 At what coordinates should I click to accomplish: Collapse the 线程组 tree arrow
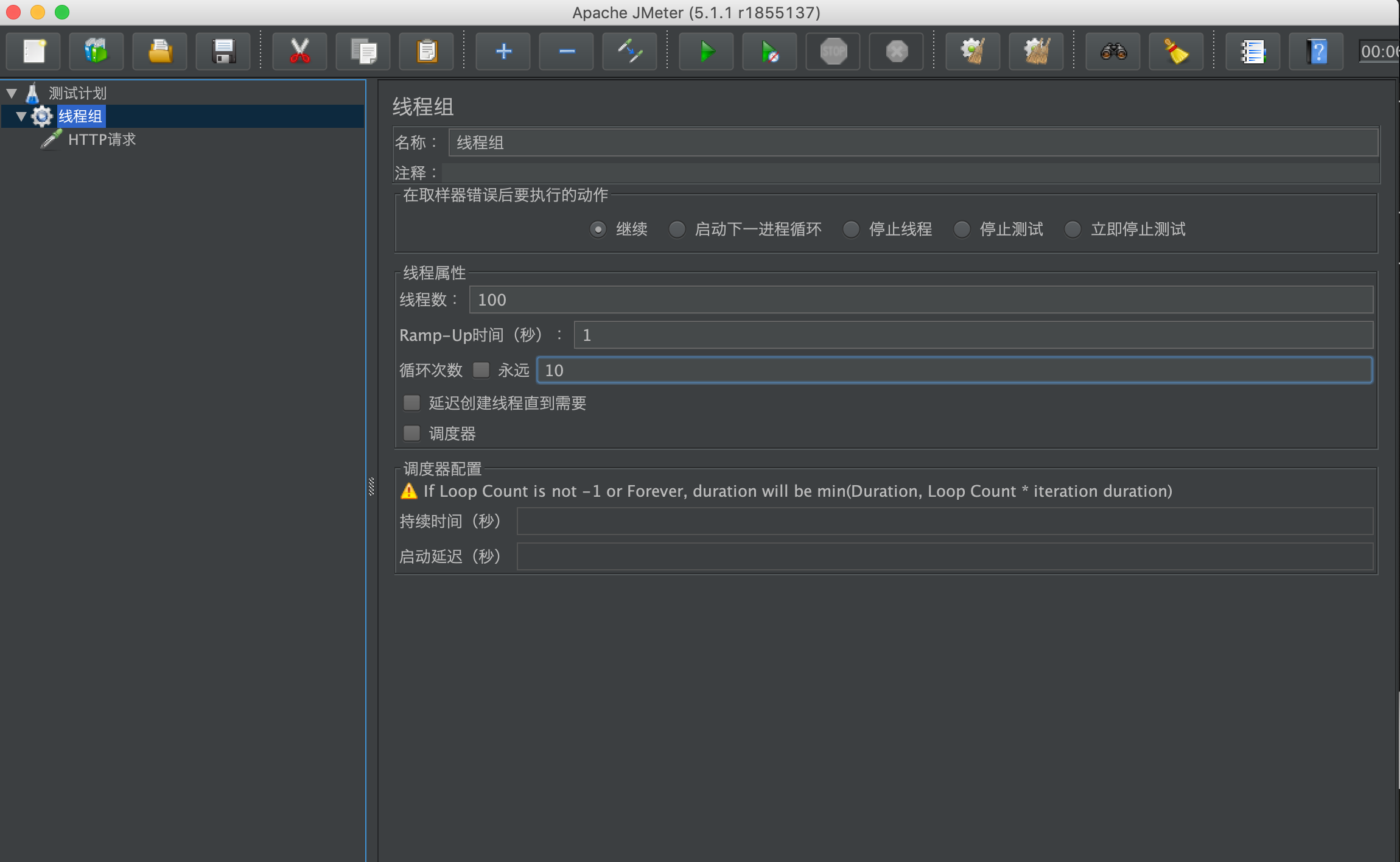tap(21, 116)
